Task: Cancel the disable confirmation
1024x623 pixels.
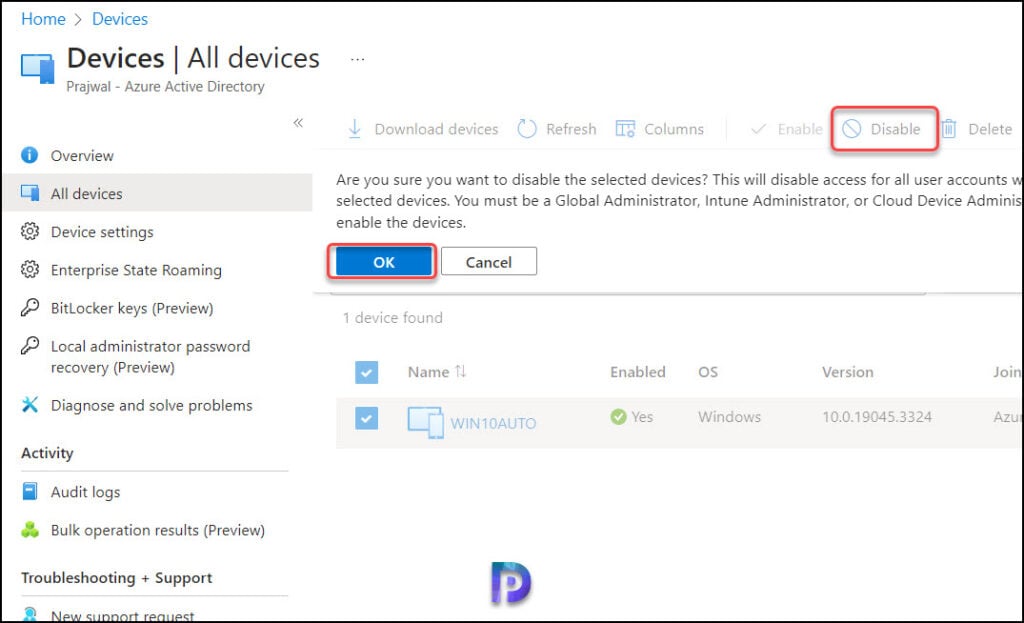Action: 488,262
